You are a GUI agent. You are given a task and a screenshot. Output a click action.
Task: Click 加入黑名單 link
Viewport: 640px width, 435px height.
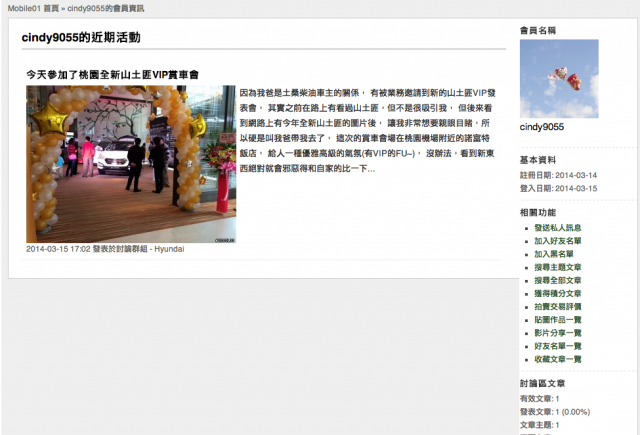554,254
